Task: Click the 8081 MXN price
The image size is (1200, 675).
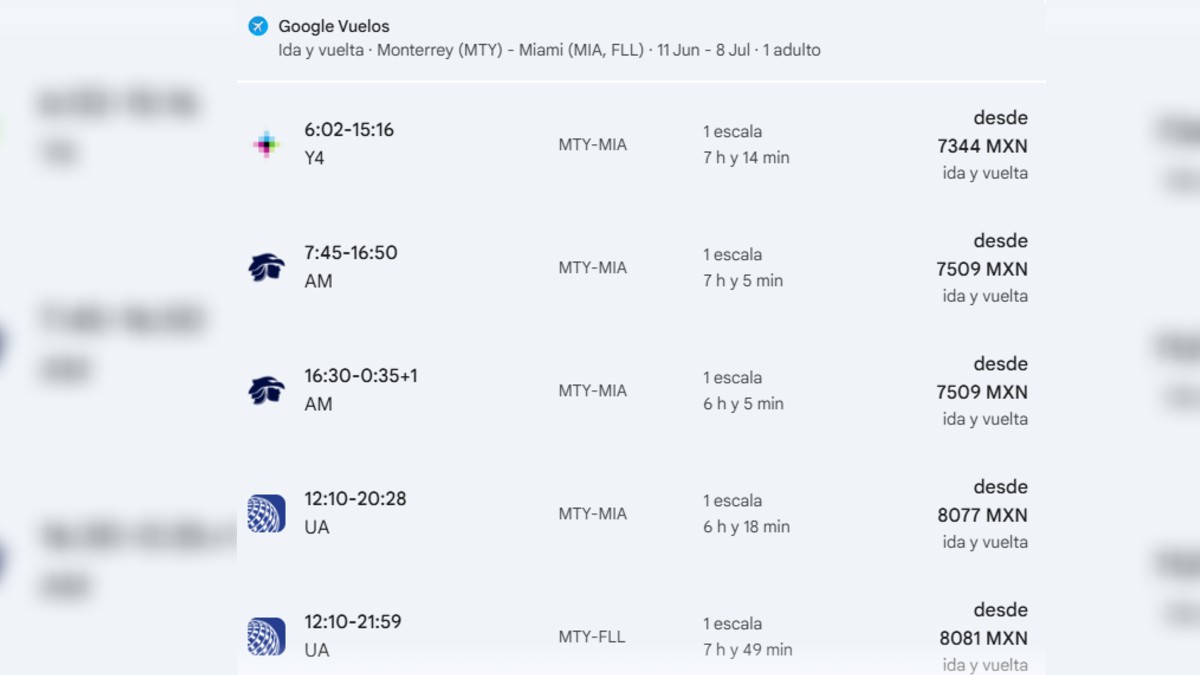Action: (983, 638)
